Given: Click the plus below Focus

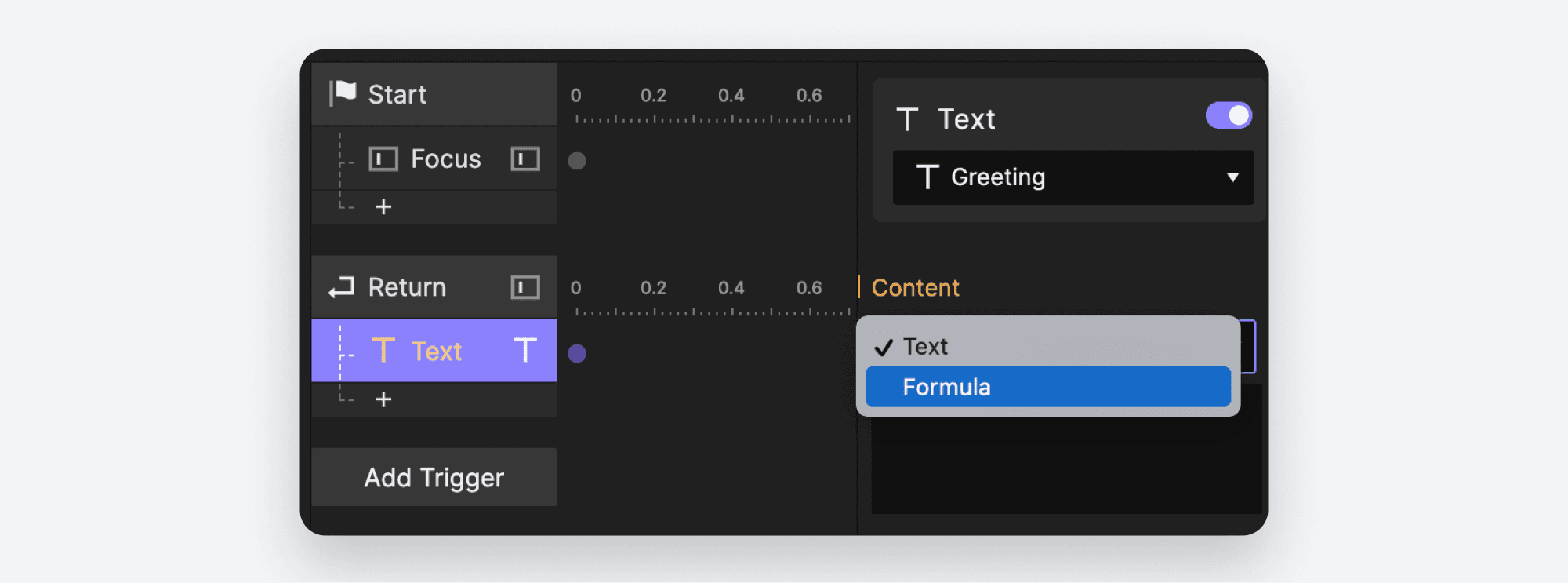Looking at the screenshot, I should point(383,207).
